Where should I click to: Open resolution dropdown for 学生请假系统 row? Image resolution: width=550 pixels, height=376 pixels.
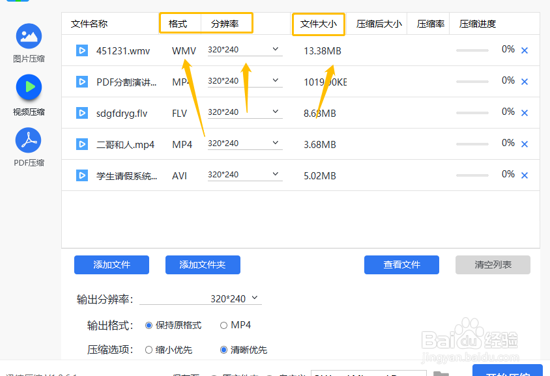pos(245,175)
